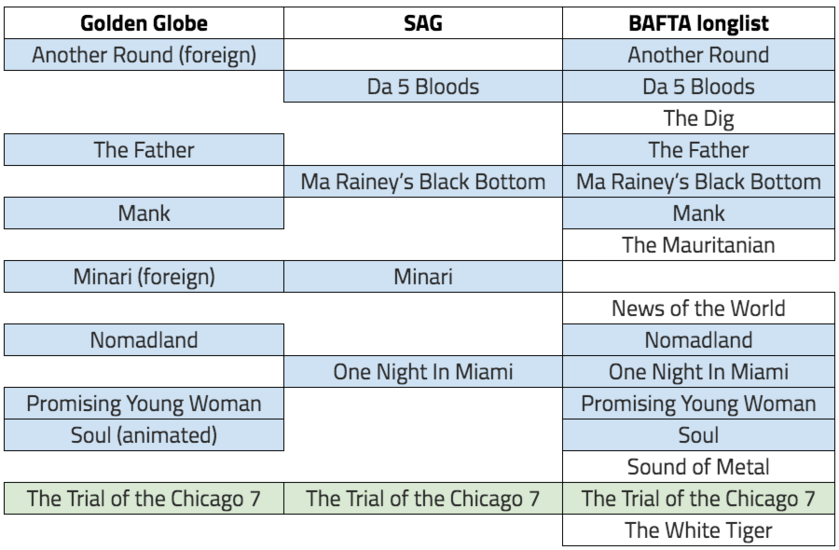Image resolution: width=839 pixels, height=550 pixels.
Task: Click the Sound of Metal cell
Action: 699,467
